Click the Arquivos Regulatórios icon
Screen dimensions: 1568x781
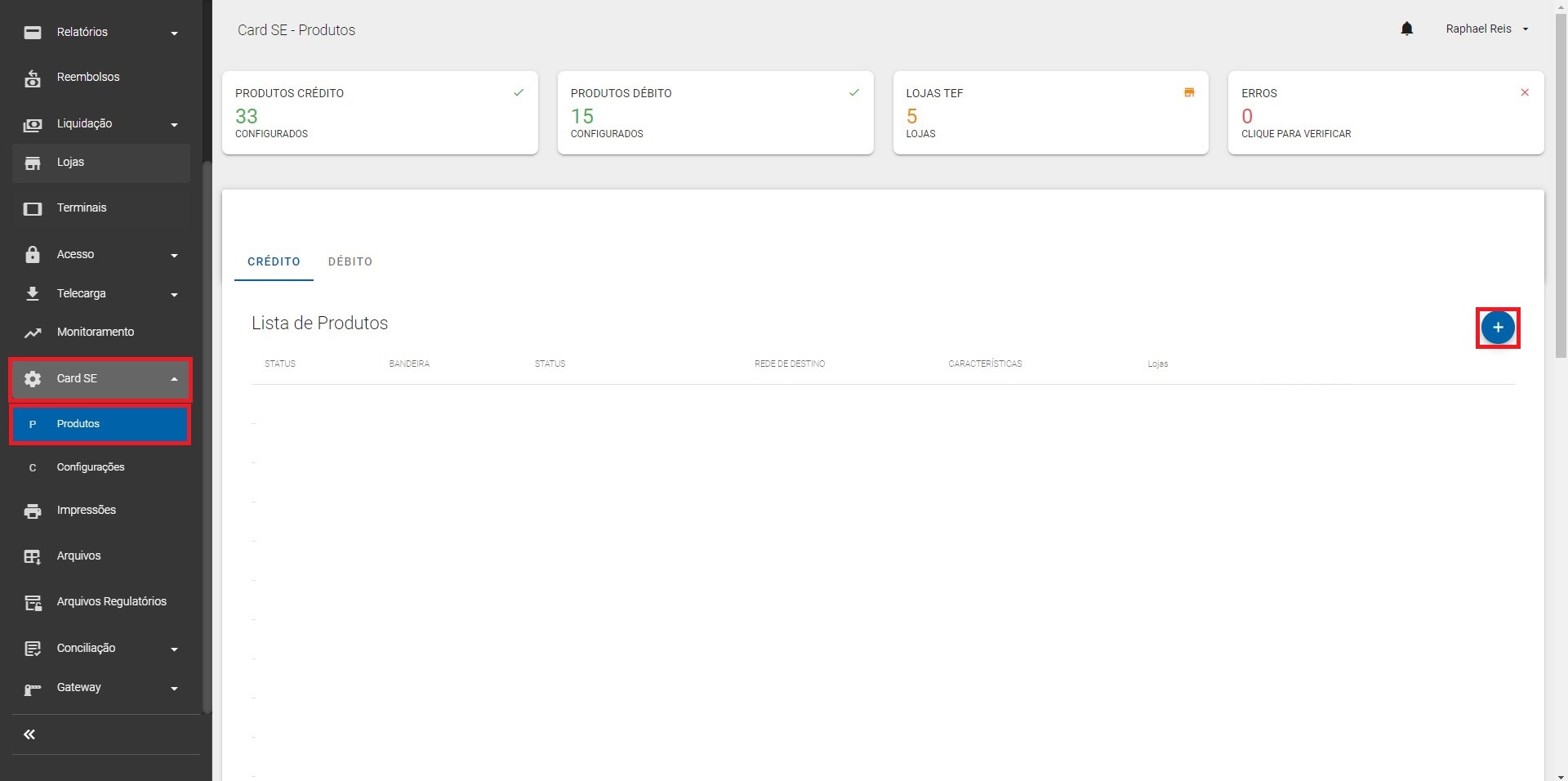pos(33,602)
